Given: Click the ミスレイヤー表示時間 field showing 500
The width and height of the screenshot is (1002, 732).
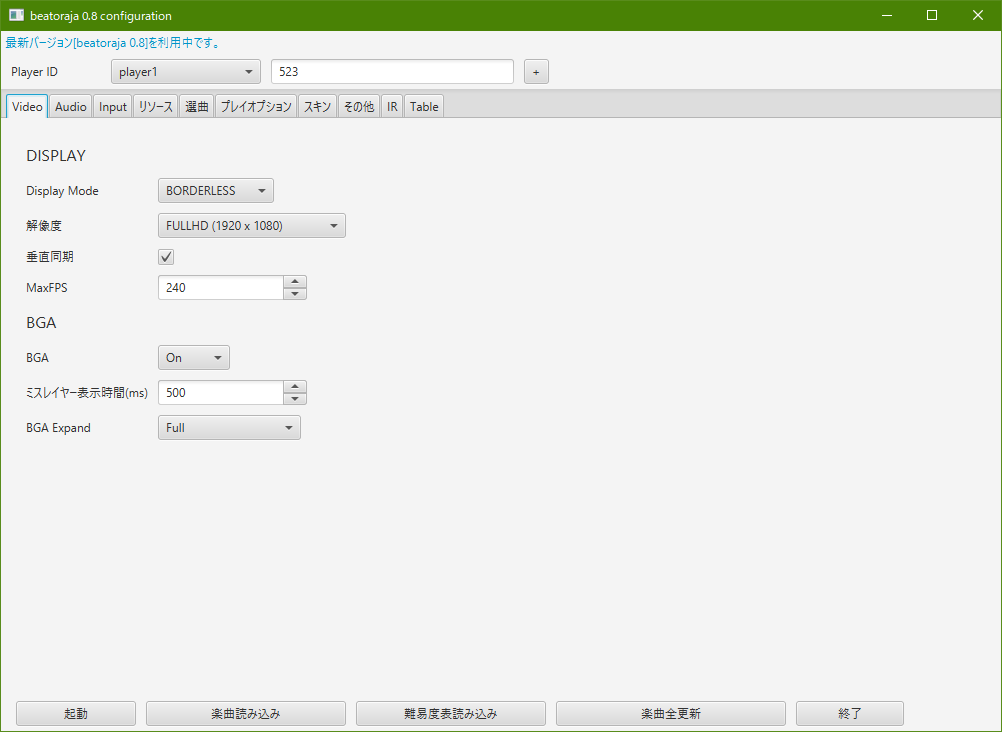Looking at the screenshot, I should point(221,393).
